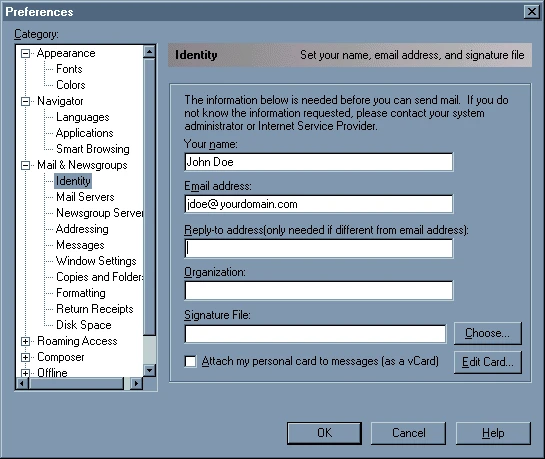Open the Fonts preferences item
Image resolution: width=545 pixels, height=459 pixels.
click(69, 69)
